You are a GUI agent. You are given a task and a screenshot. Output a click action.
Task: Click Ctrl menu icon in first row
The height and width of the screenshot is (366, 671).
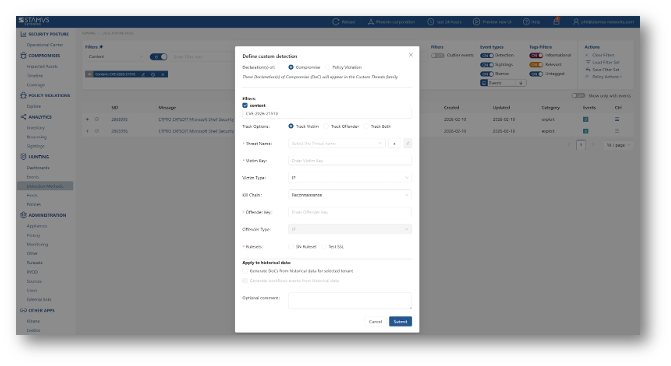617,119
